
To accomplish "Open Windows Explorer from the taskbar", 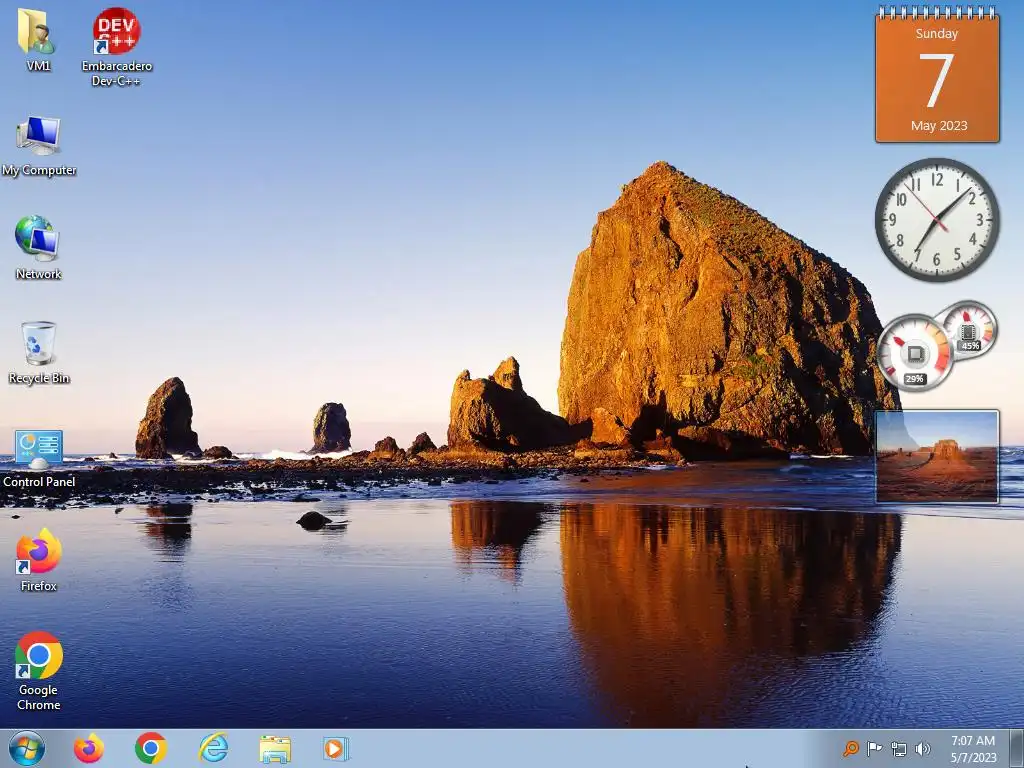I will [x=275, y=749].
